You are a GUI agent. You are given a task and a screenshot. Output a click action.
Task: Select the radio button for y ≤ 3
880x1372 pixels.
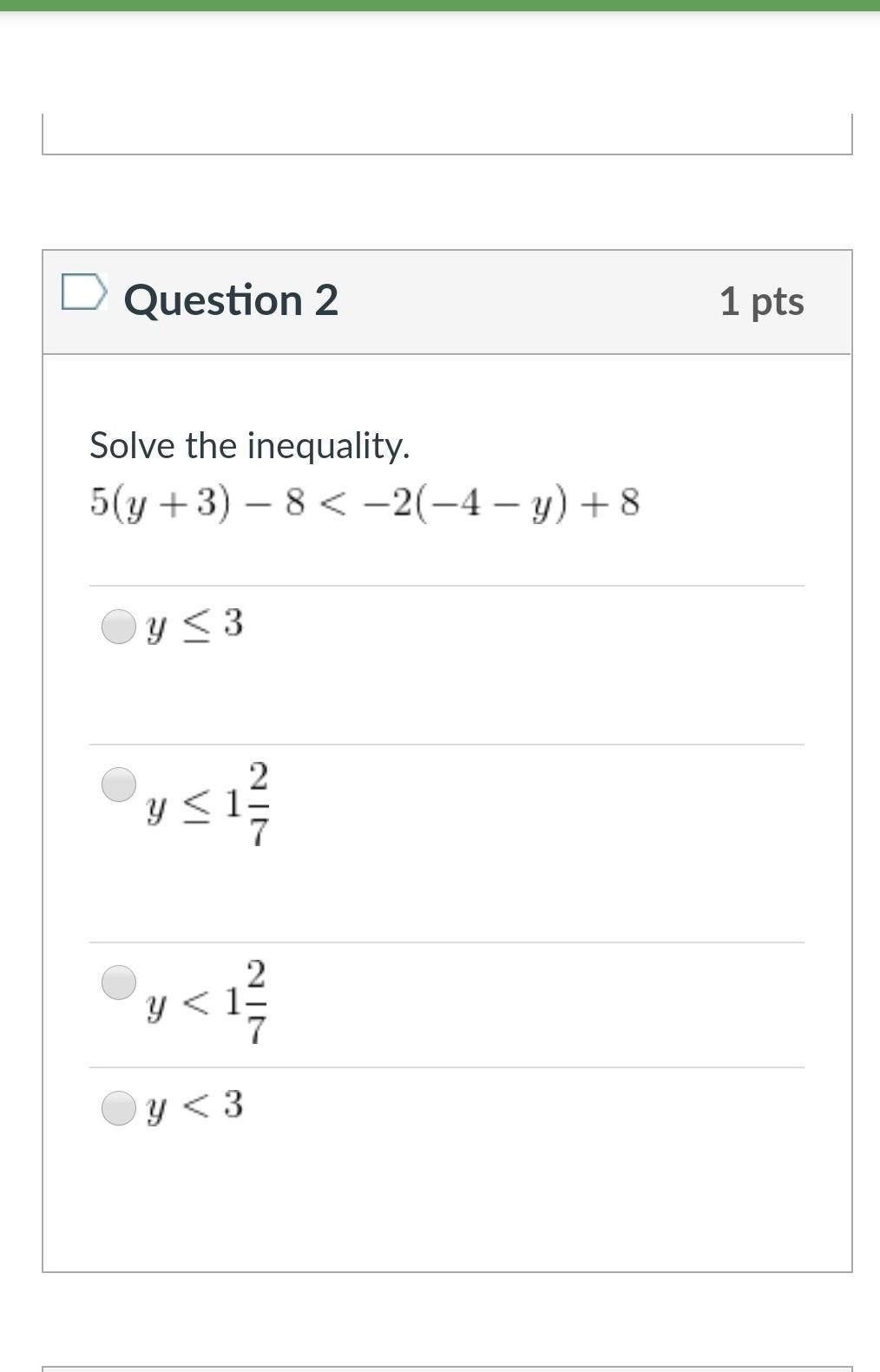click(119, 626)
